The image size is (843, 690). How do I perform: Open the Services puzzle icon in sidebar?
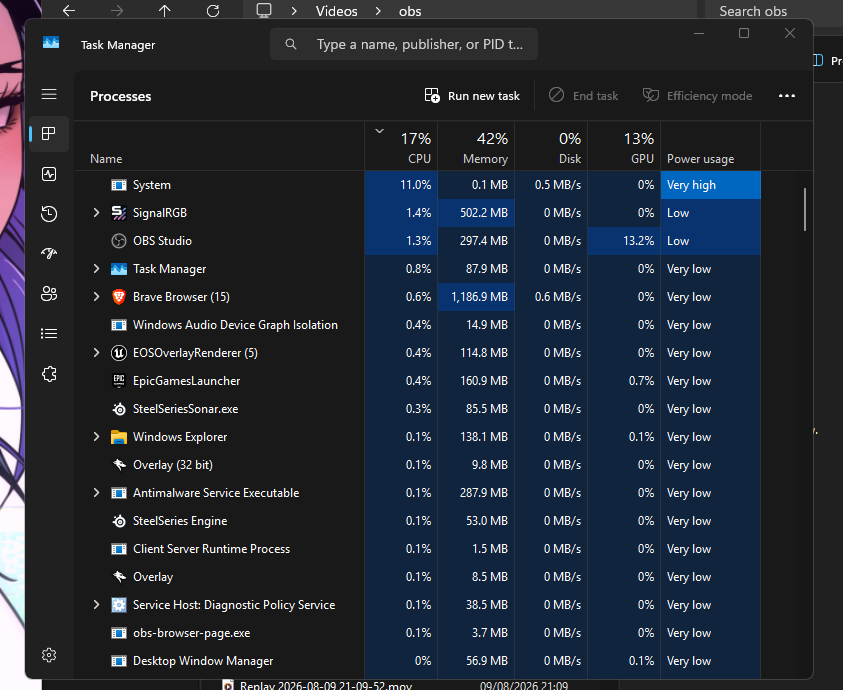tap(49, 374)
